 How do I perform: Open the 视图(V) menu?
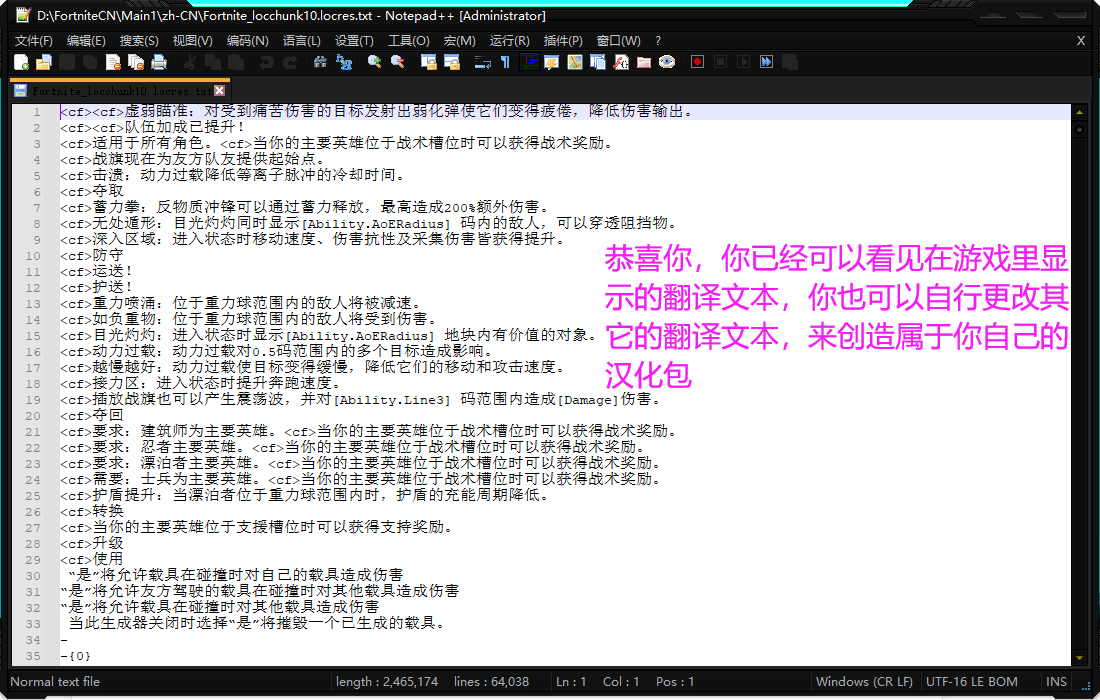193,41
